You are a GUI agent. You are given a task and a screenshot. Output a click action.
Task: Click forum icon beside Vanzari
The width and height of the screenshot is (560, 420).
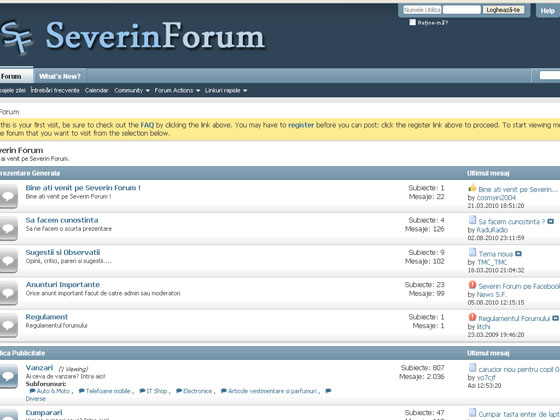click(9, 376)
